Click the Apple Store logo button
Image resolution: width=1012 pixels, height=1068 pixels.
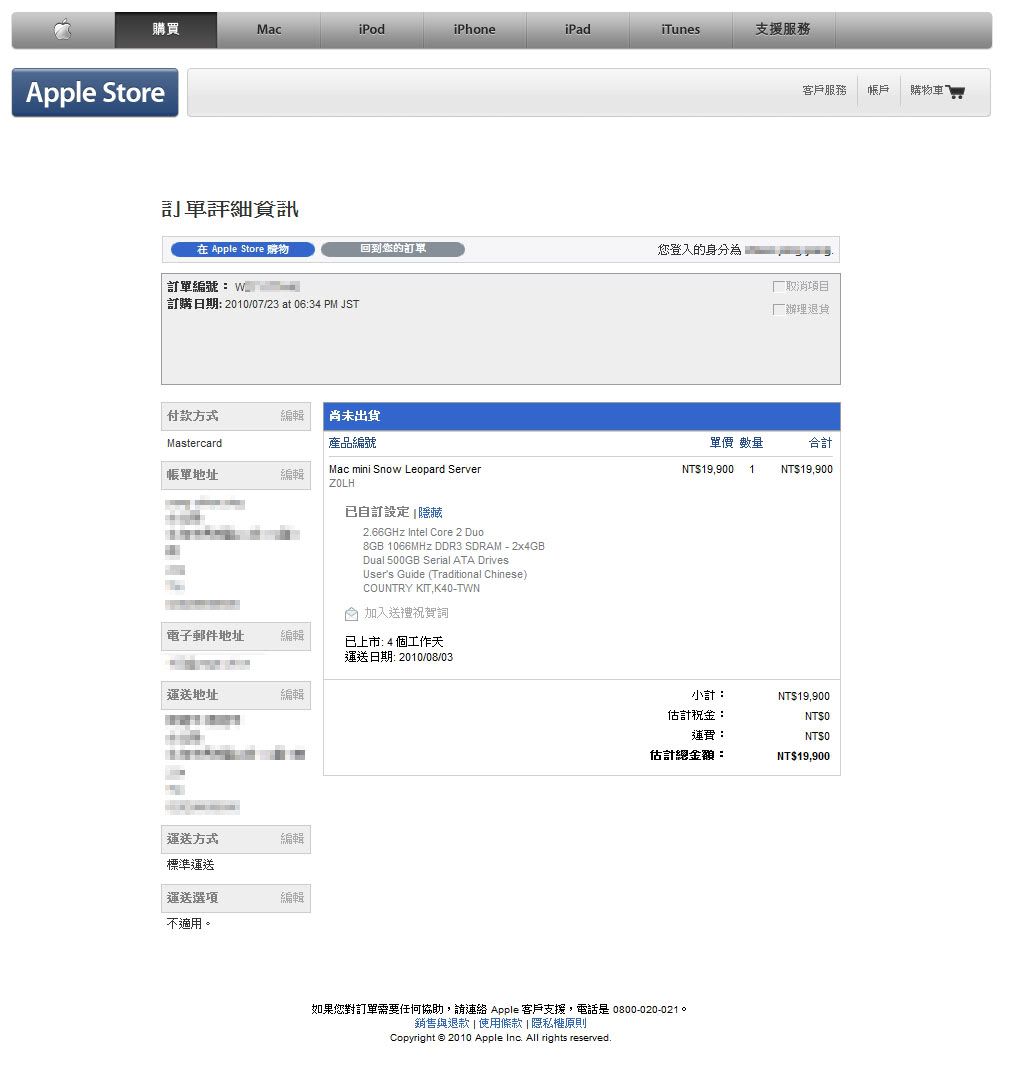coord(95,93)
